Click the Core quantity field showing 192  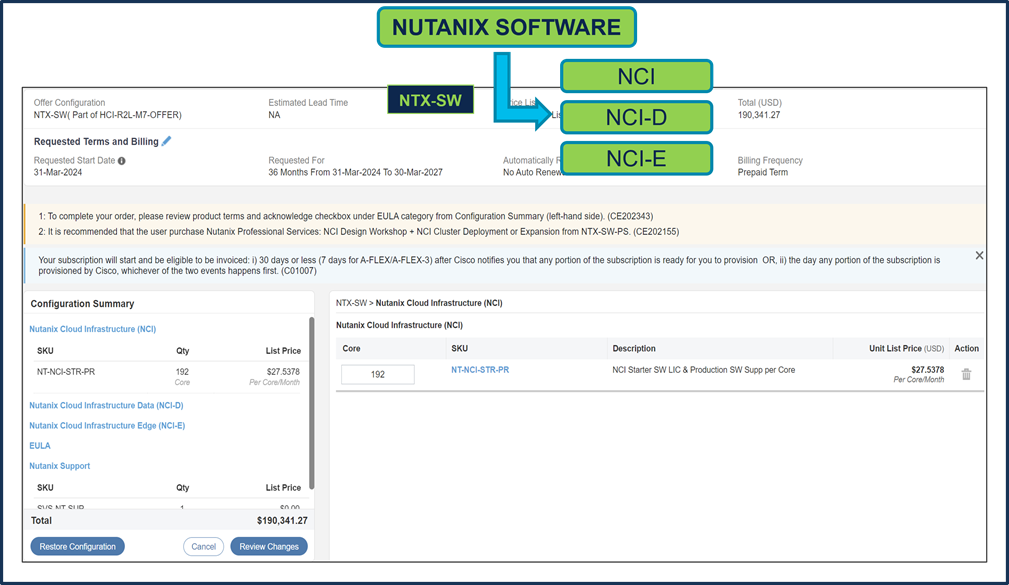pos(378,374)
